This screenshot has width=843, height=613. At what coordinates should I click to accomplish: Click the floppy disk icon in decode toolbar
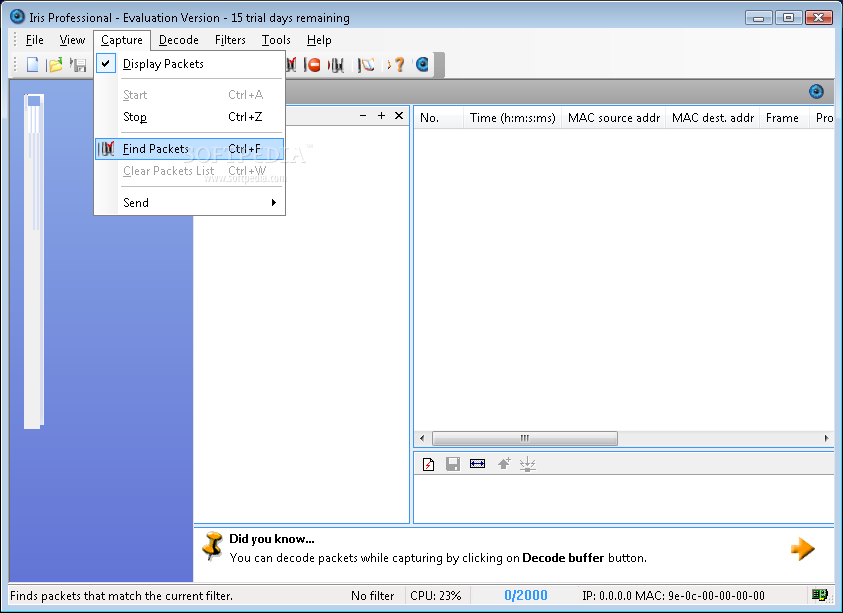click(x=453, y=464)
